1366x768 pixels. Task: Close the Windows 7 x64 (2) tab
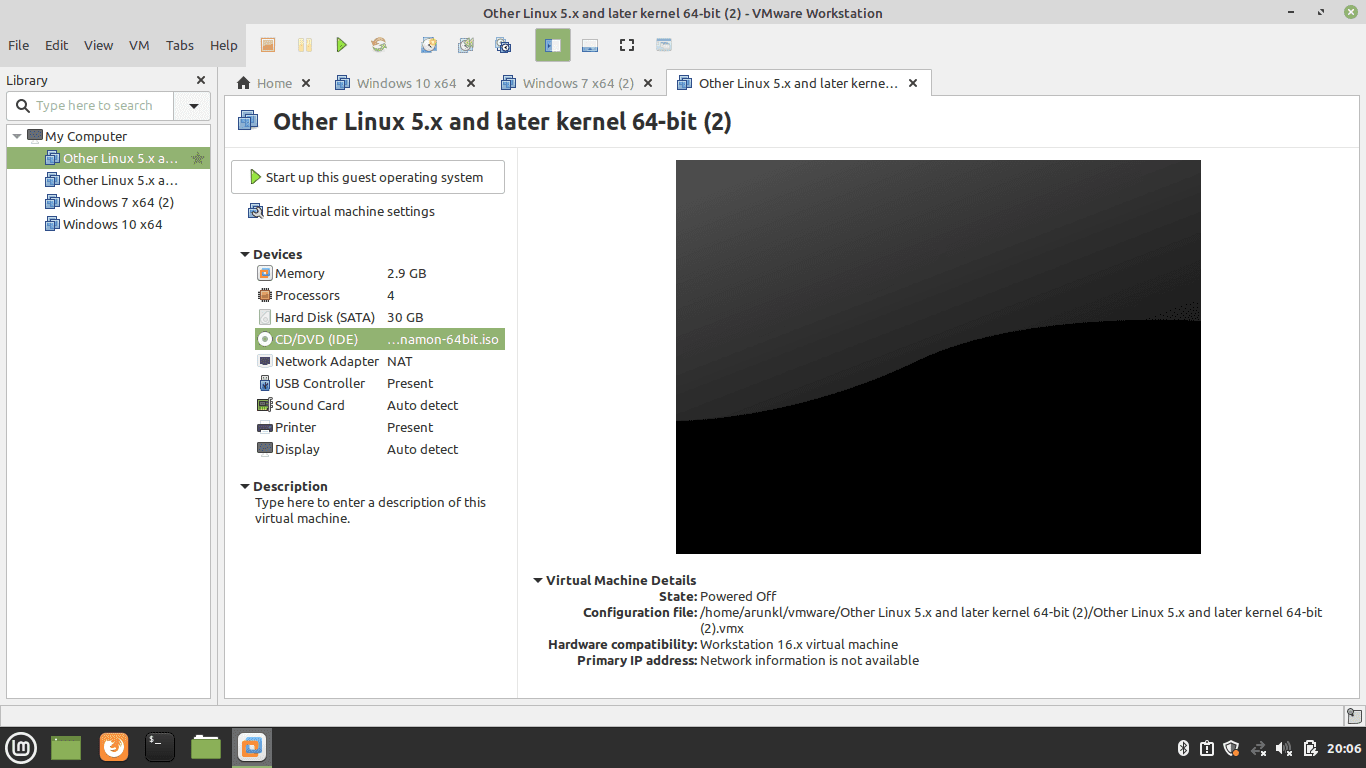click(648, 83)
